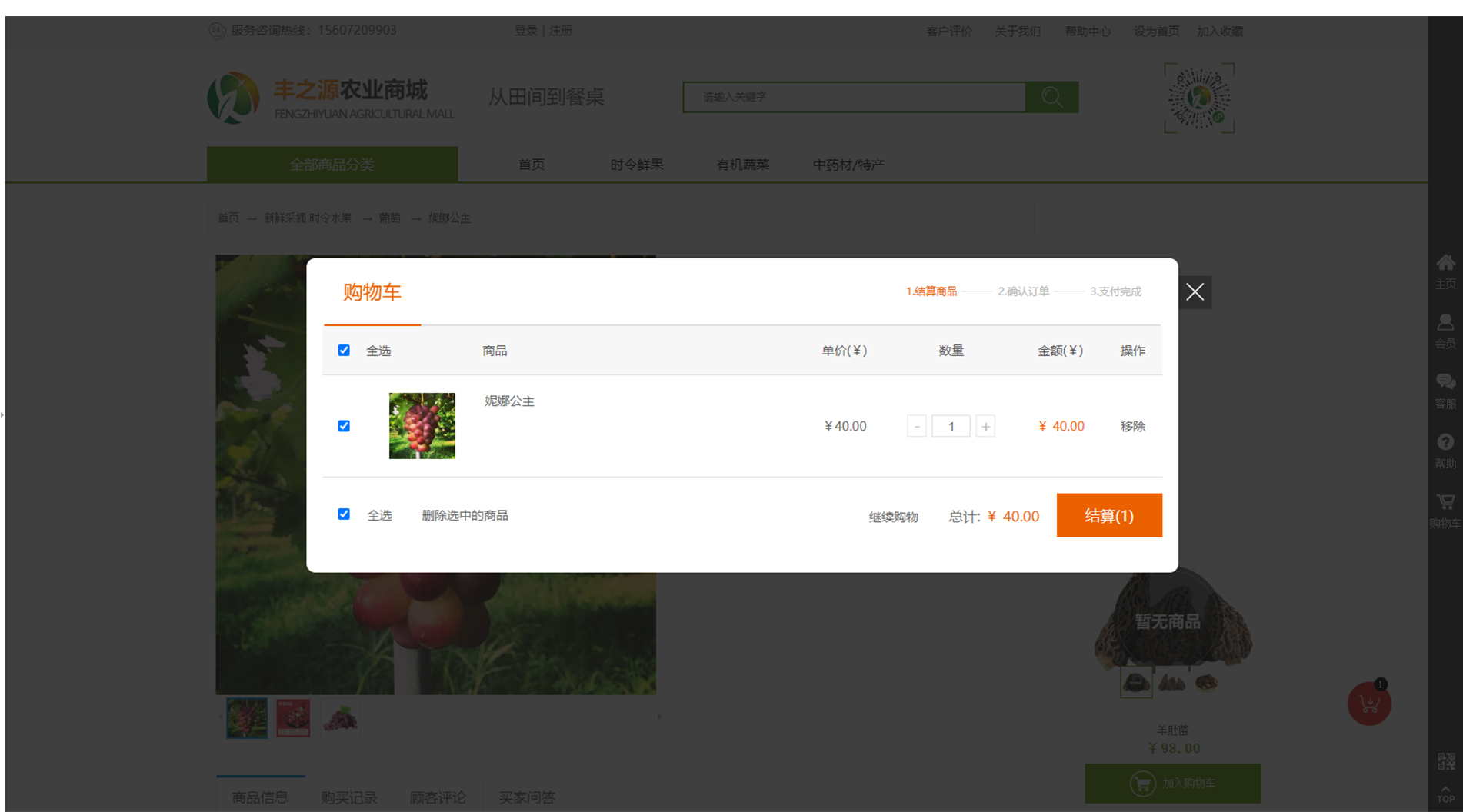Click the right arrow of thumbnail gallery
The height and width of the screenshot is (812, 1463).
tap(659, 717)
